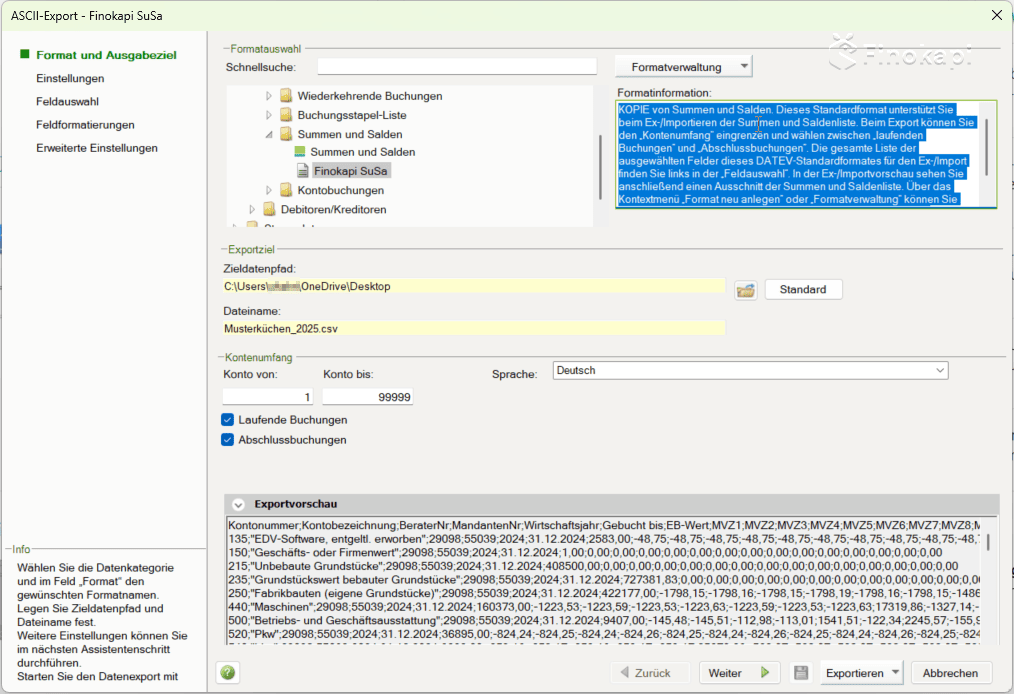The width and height of the screenshot is (1014, 694).
Task: Toggle the Abschlussbuchungen checkbox
Action: coord(228,440)
